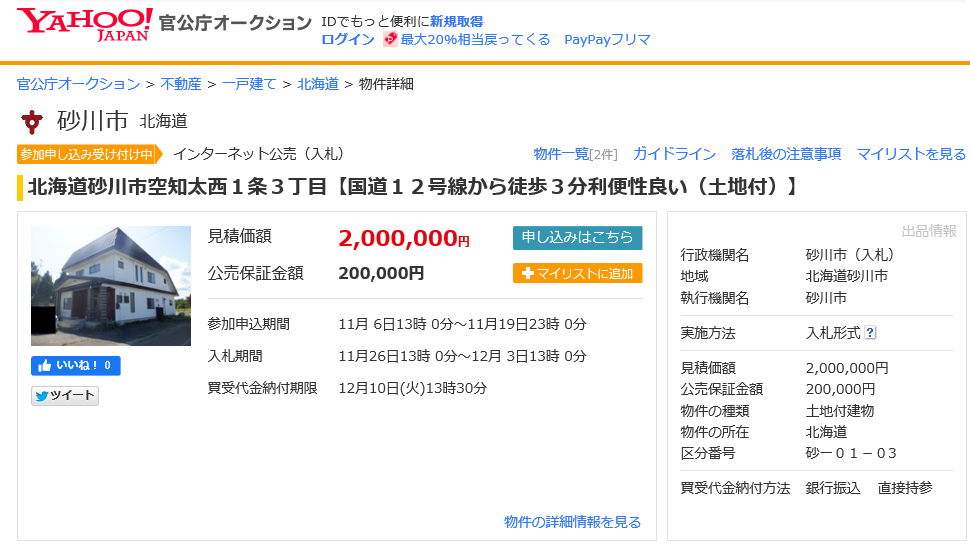This screenshot has height=560, width=970.
Task: Click the 新規取得 ID registration link
Action: (456, 21)
